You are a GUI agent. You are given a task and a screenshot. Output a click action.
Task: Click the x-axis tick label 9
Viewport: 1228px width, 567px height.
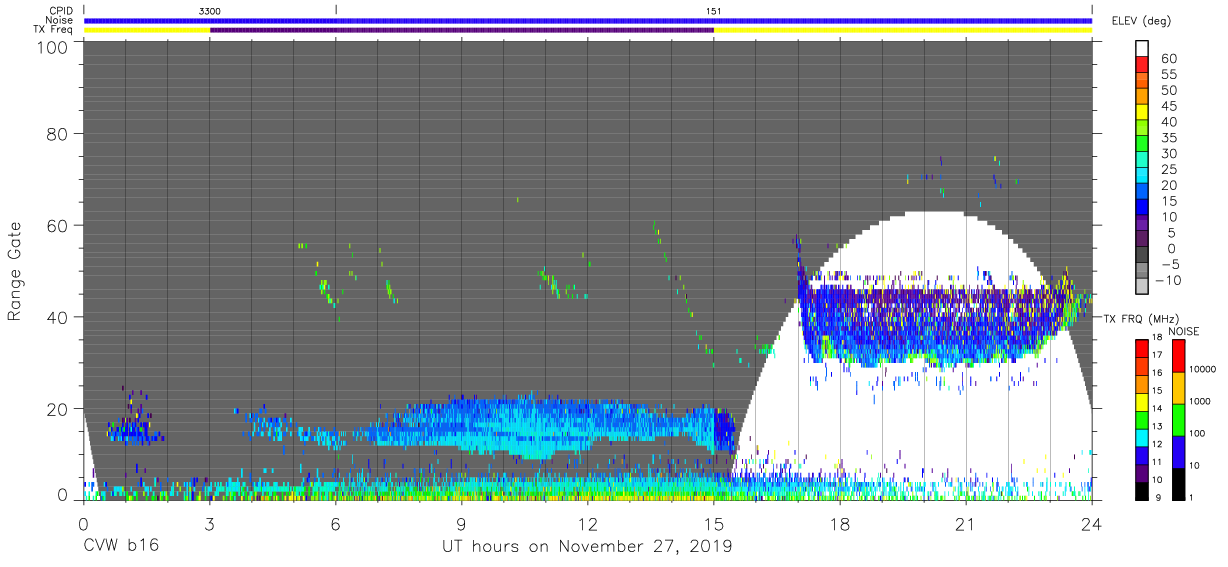[461, 524]
